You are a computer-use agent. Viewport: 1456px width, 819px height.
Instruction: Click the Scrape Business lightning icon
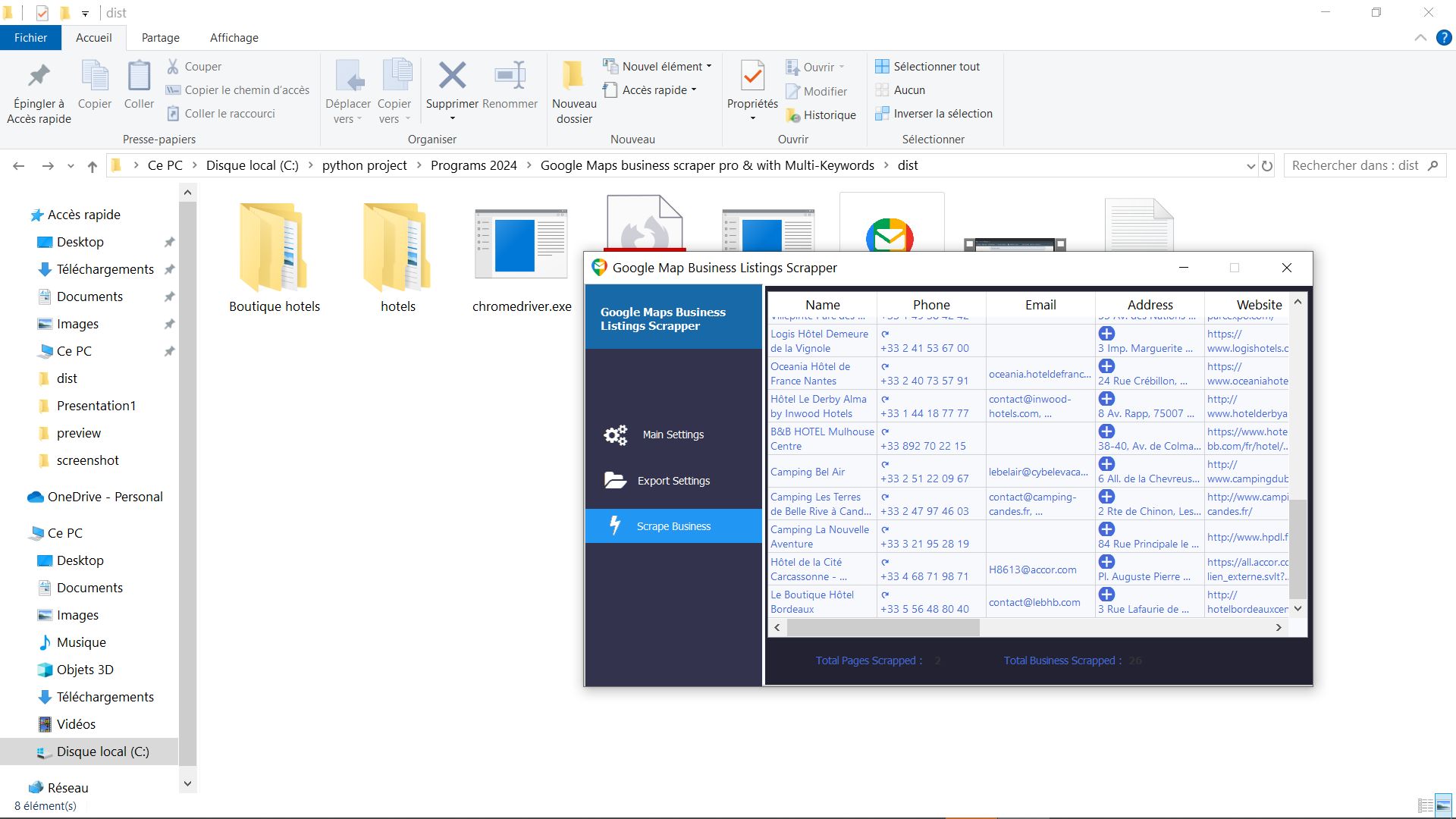coord(615,526)
